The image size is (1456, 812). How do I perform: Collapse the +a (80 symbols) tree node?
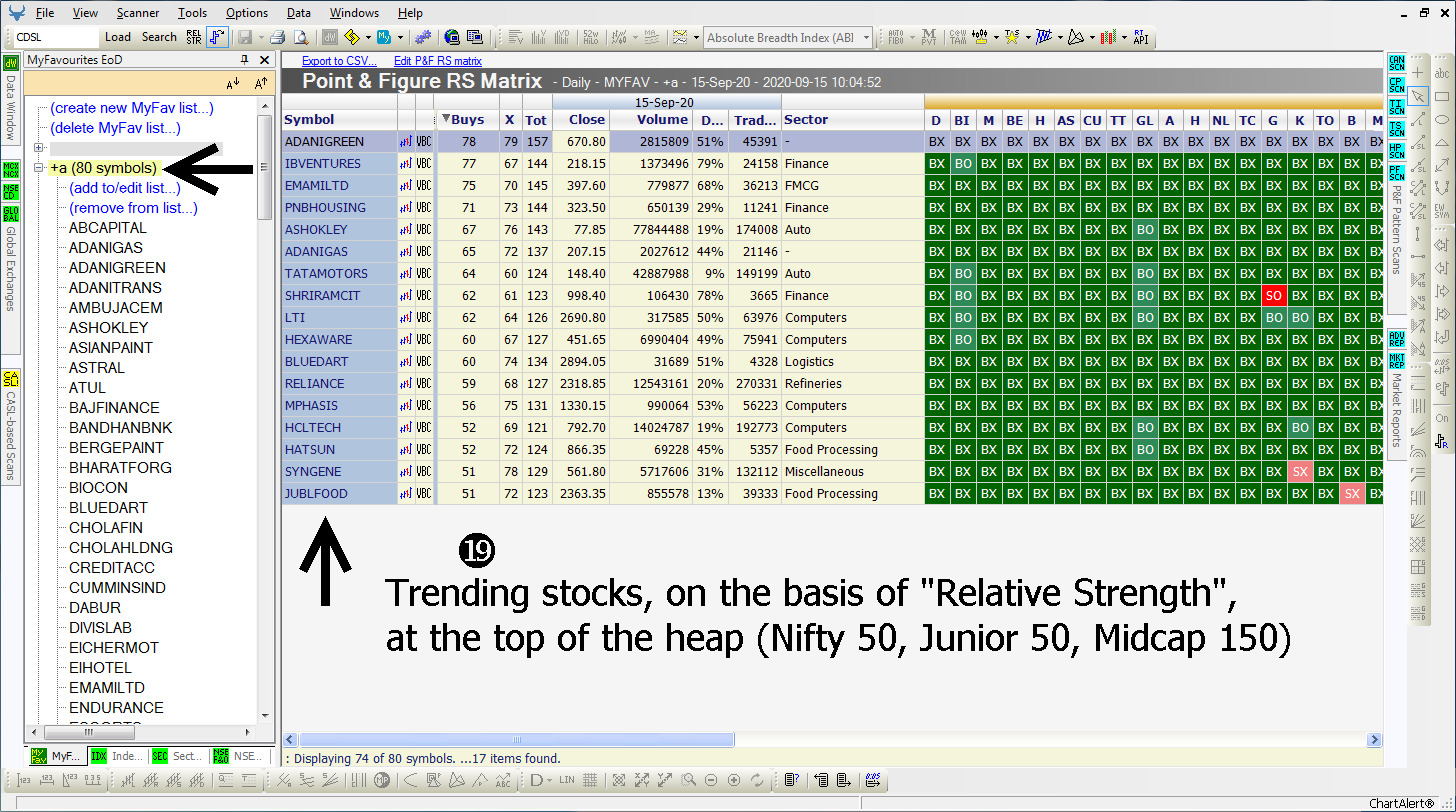[x=39, y=168]
